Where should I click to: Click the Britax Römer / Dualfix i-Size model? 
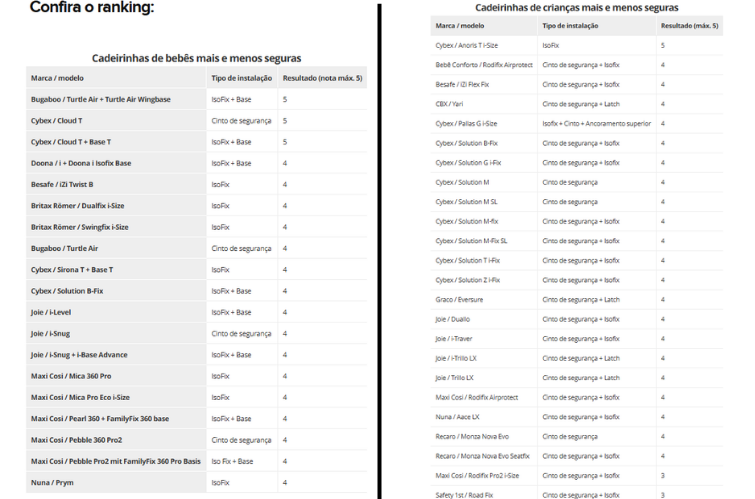tap(80, 206)
